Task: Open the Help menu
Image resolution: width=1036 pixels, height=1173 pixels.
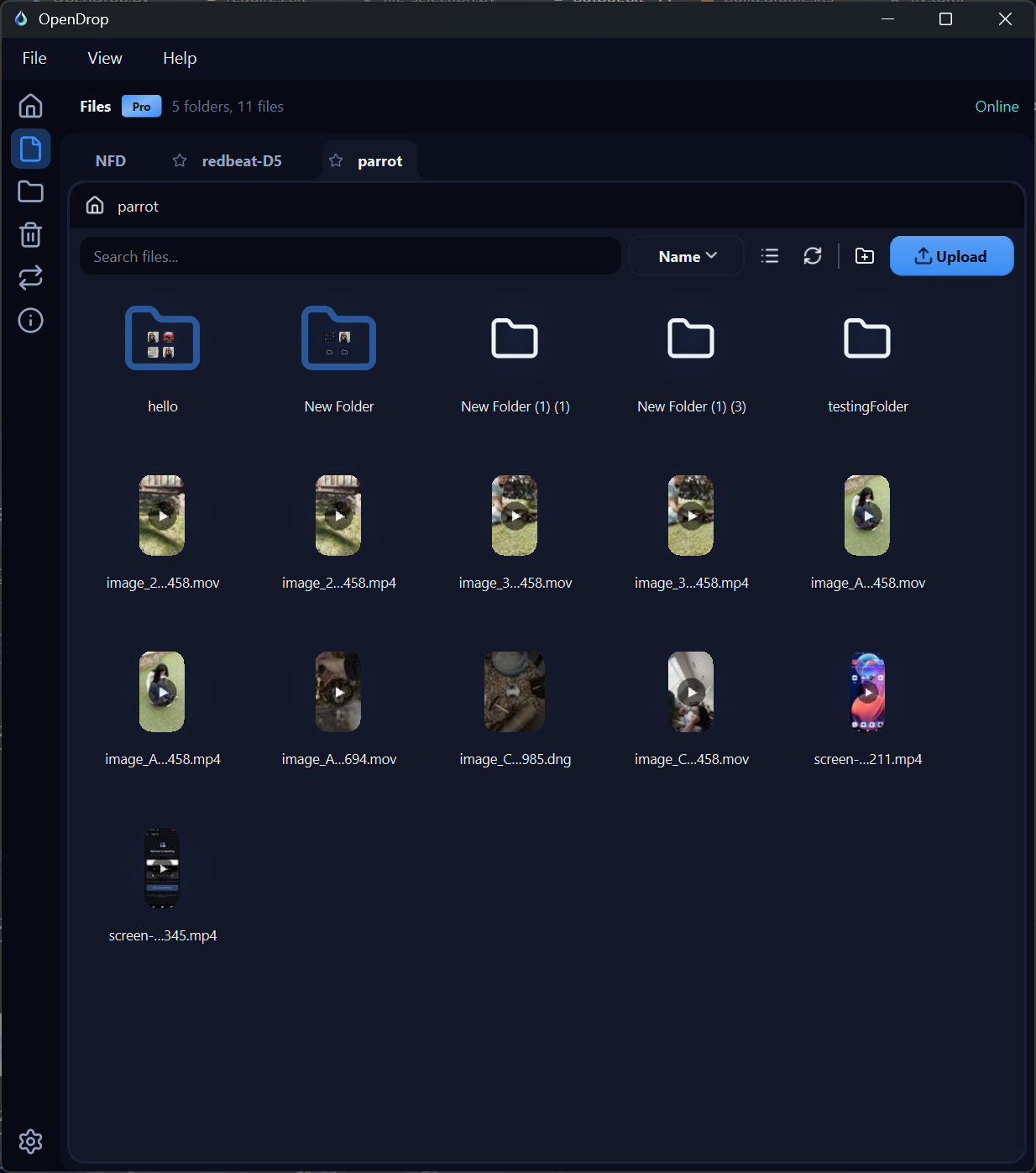Action: [x=180, y=58]
